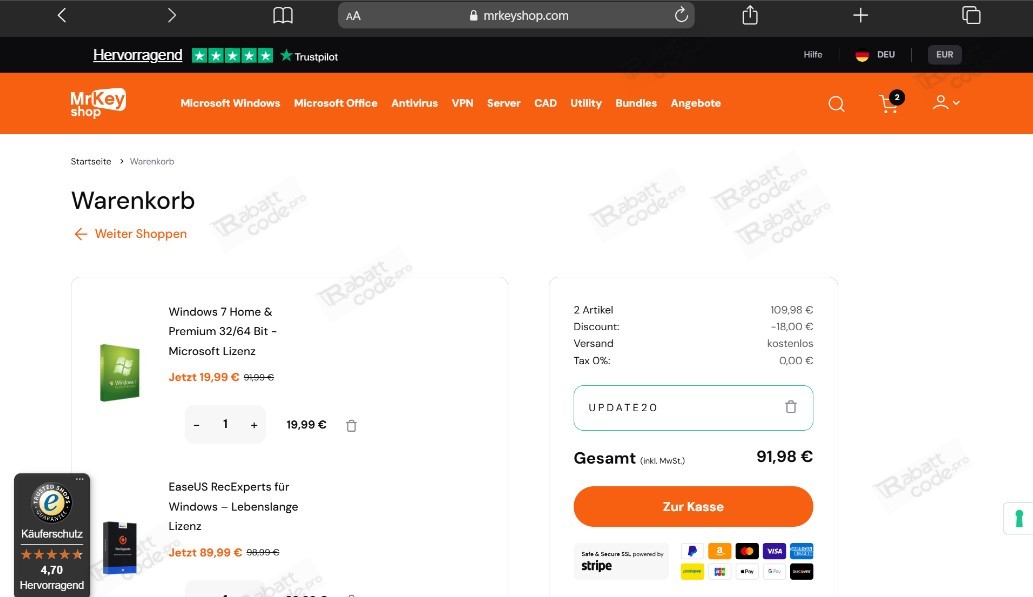The image size is (1033, 597).
Task: Open Windows 7 Home & Premium product title
Action: coord(223,331)
